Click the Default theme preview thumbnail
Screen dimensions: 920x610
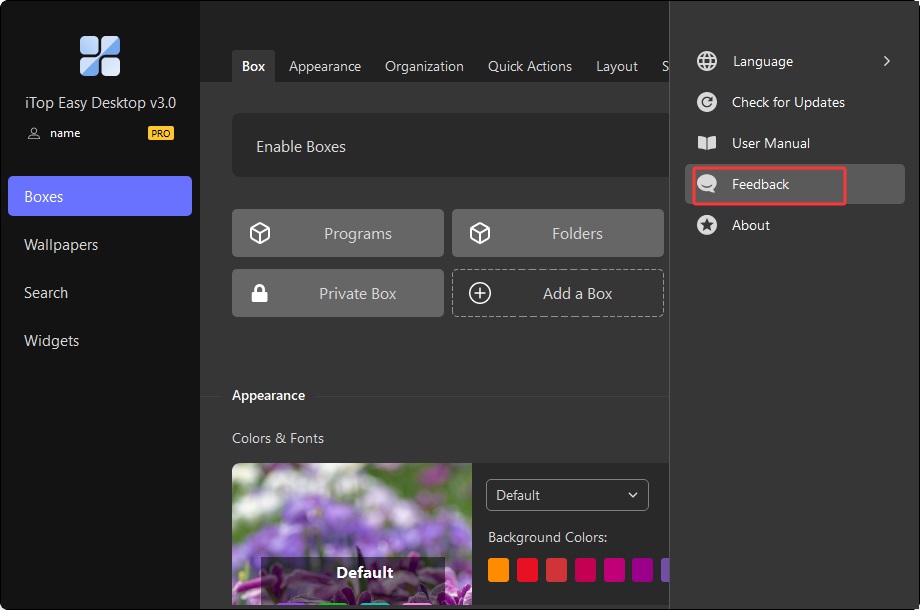click(352, 534)
